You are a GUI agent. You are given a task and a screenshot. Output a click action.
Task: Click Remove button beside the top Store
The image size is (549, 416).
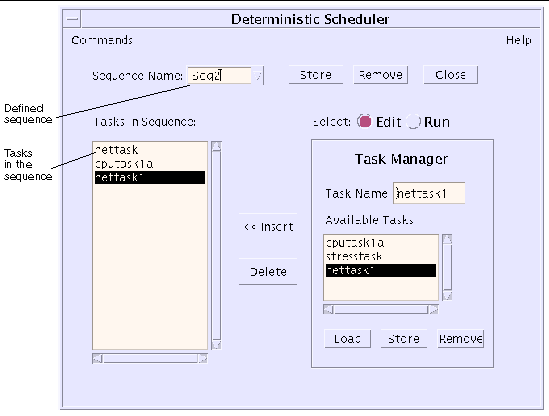pyautogui.click(x=381, y=75)
